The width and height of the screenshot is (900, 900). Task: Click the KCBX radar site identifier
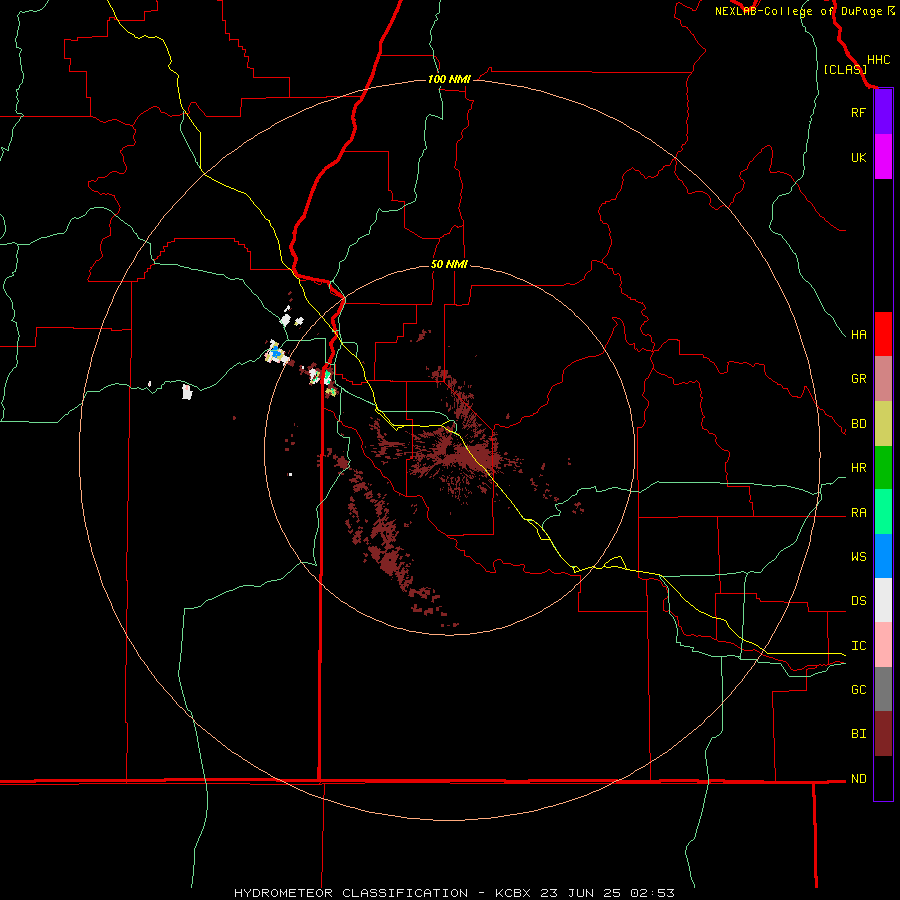point(515,893)
